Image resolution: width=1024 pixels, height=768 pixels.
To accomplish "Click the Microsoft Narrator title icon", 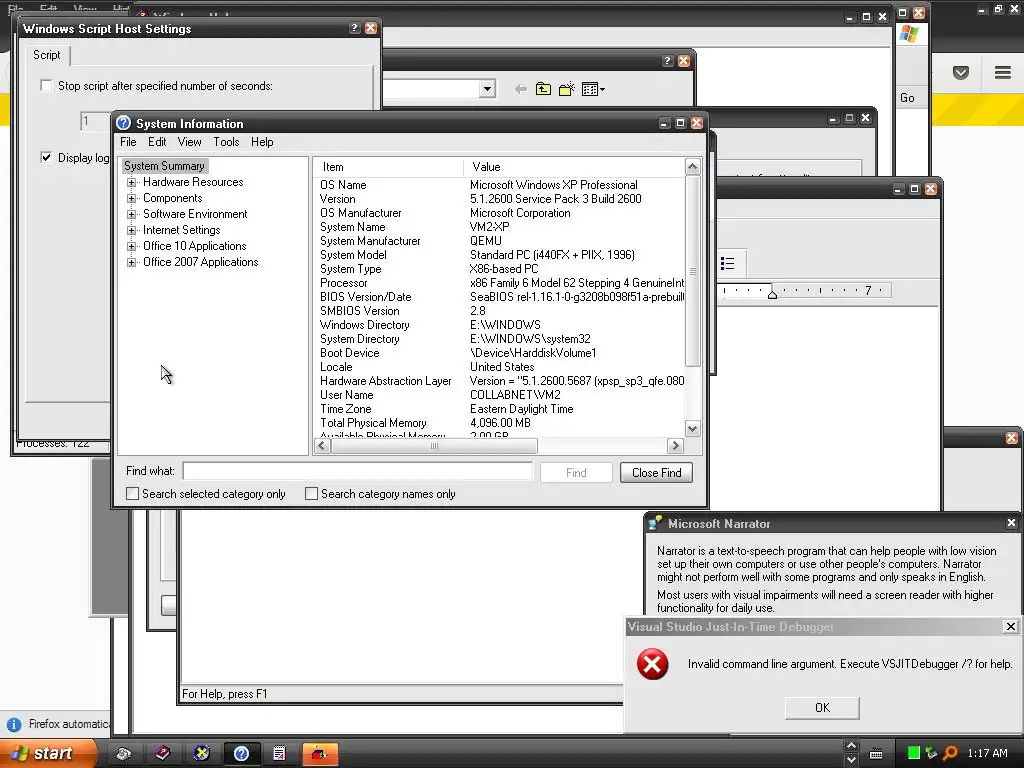I will [x=655, y=523].
